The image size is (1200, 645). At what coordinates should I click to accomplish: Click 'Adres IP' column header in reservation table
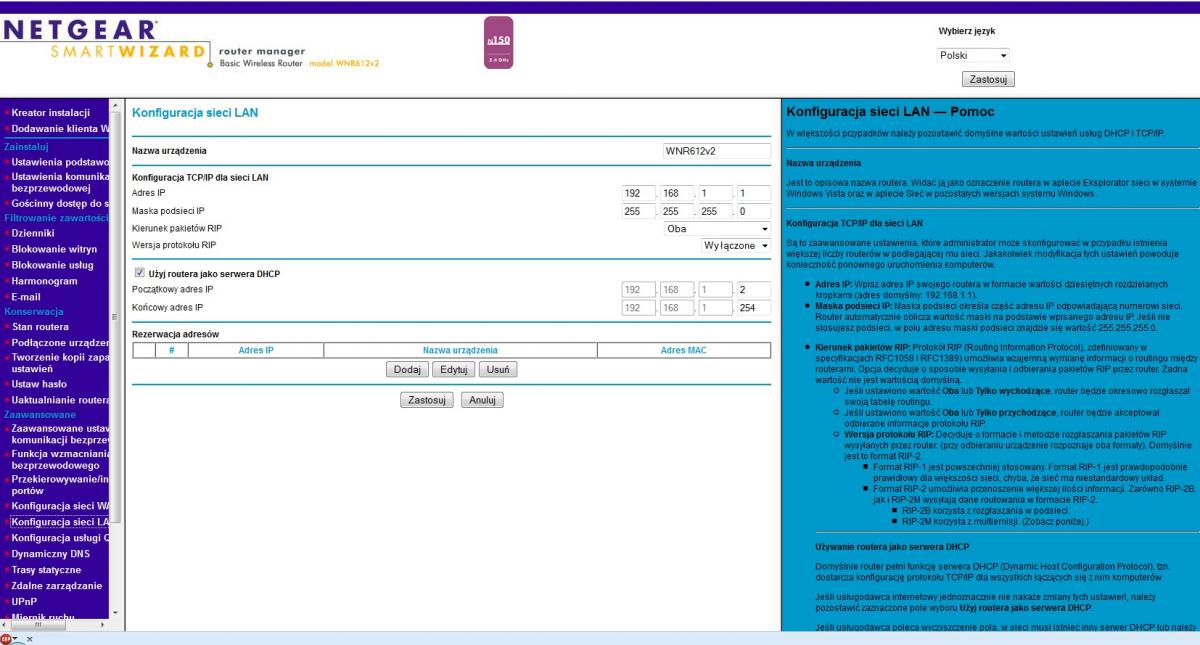(257, 350)
